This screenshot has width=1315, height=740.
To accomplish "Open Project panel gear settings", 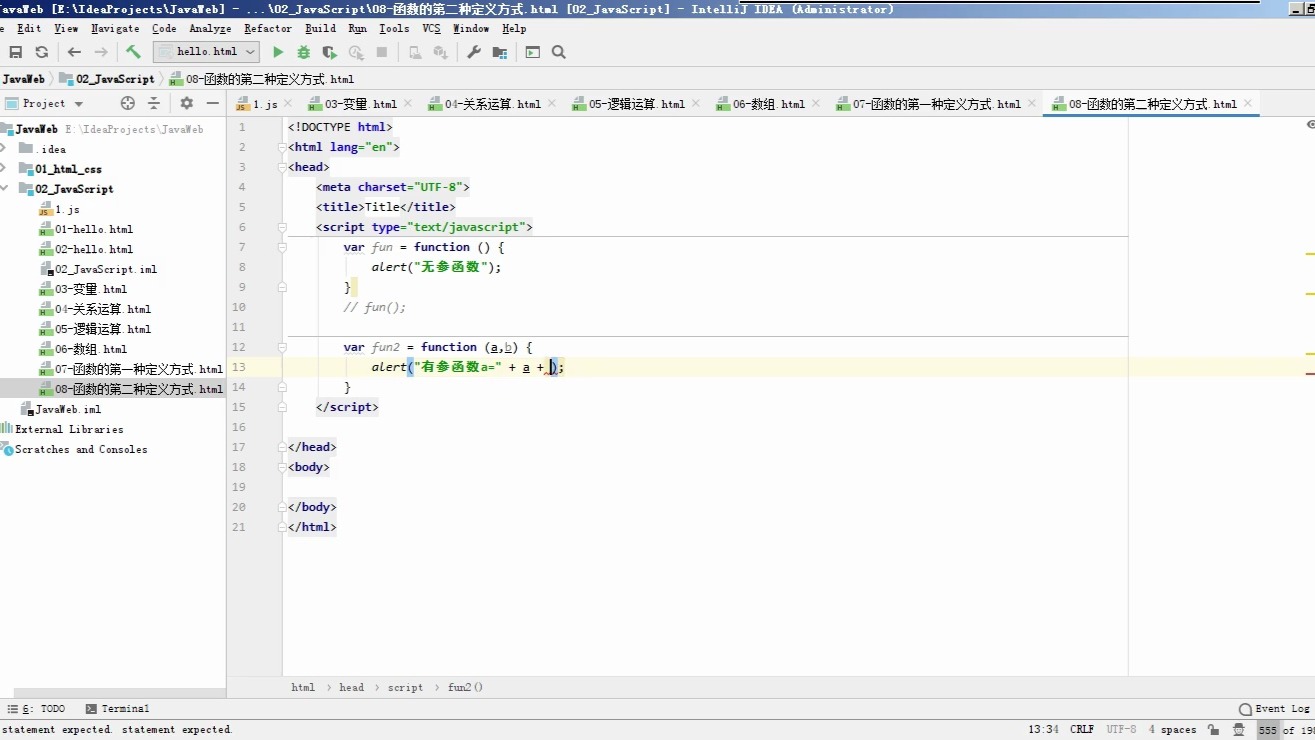I will [x=186, y=103].
